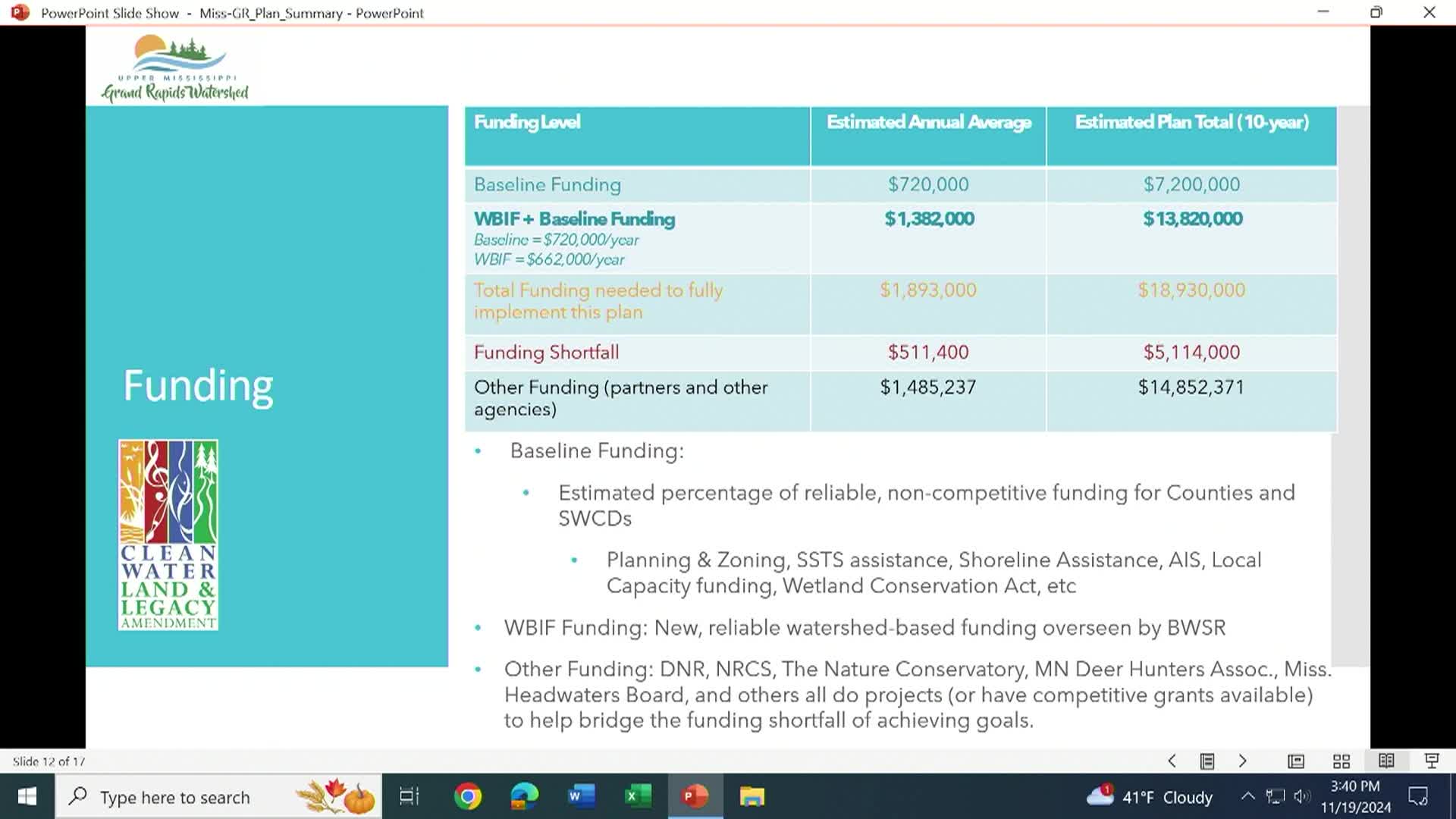Switch to Reading View icon

(1386, 761)
